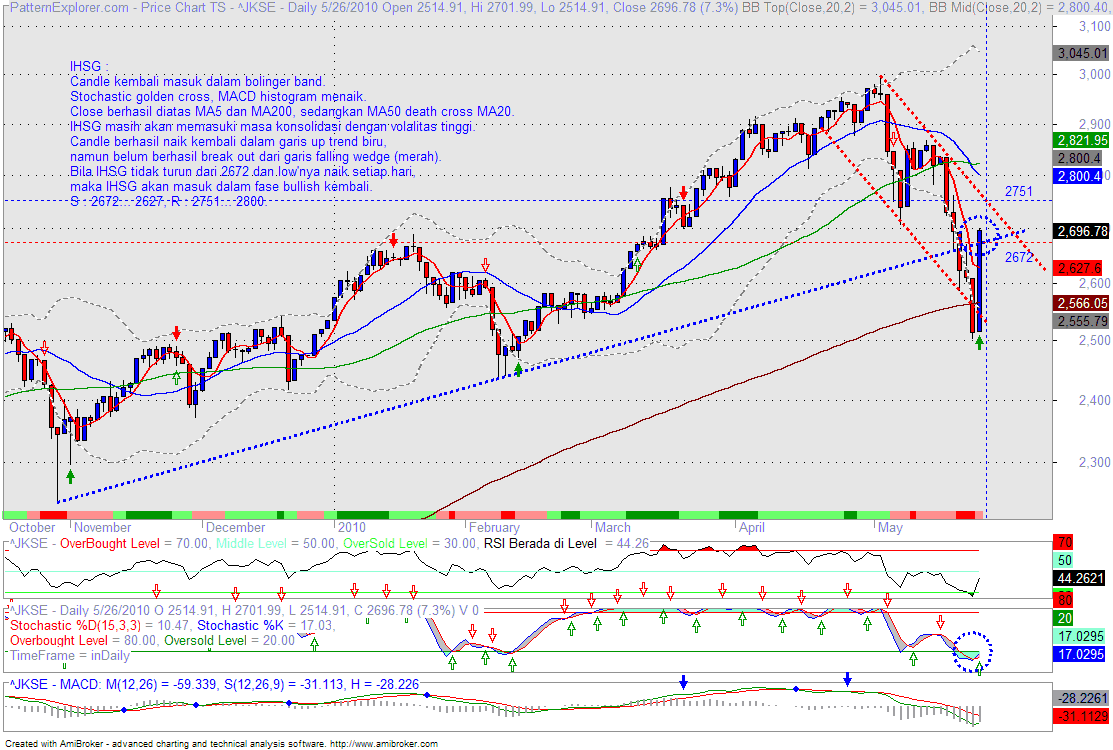This screenshot has width=1113, height=750.
Task: Click the gray 2,800.4 price label
Action: point(1079,158)
